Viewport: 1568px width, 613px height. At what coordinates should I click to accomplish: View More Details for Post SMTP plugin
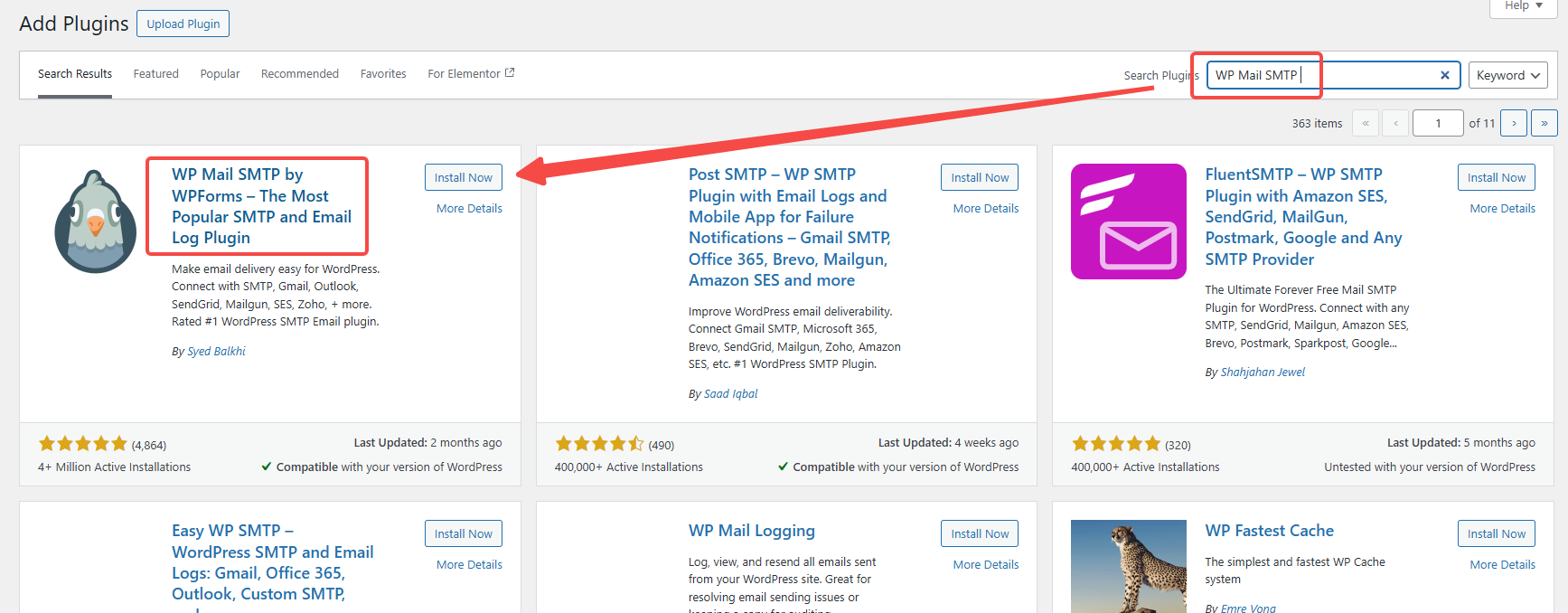[x=985, y=208]
